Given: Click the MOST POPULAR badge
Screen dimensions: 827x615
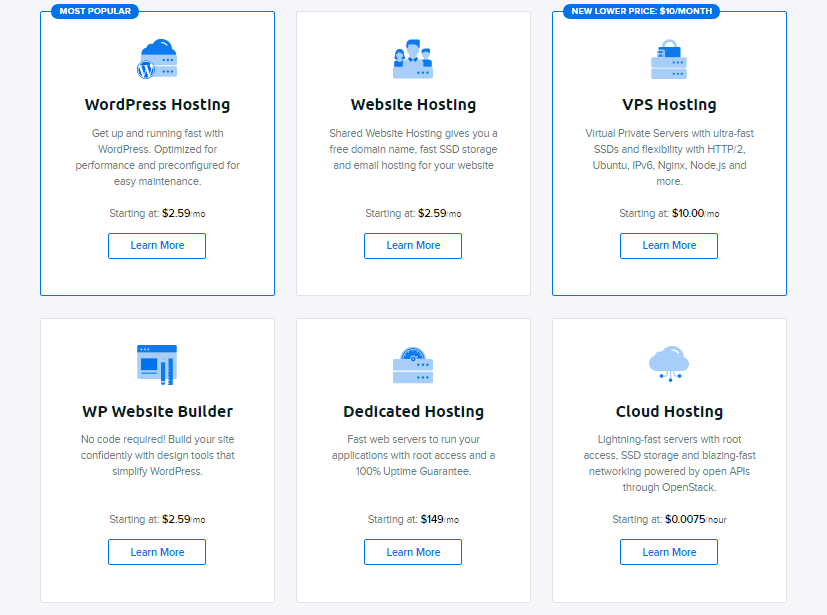Looking at the screenshot, I should [95, 11].
